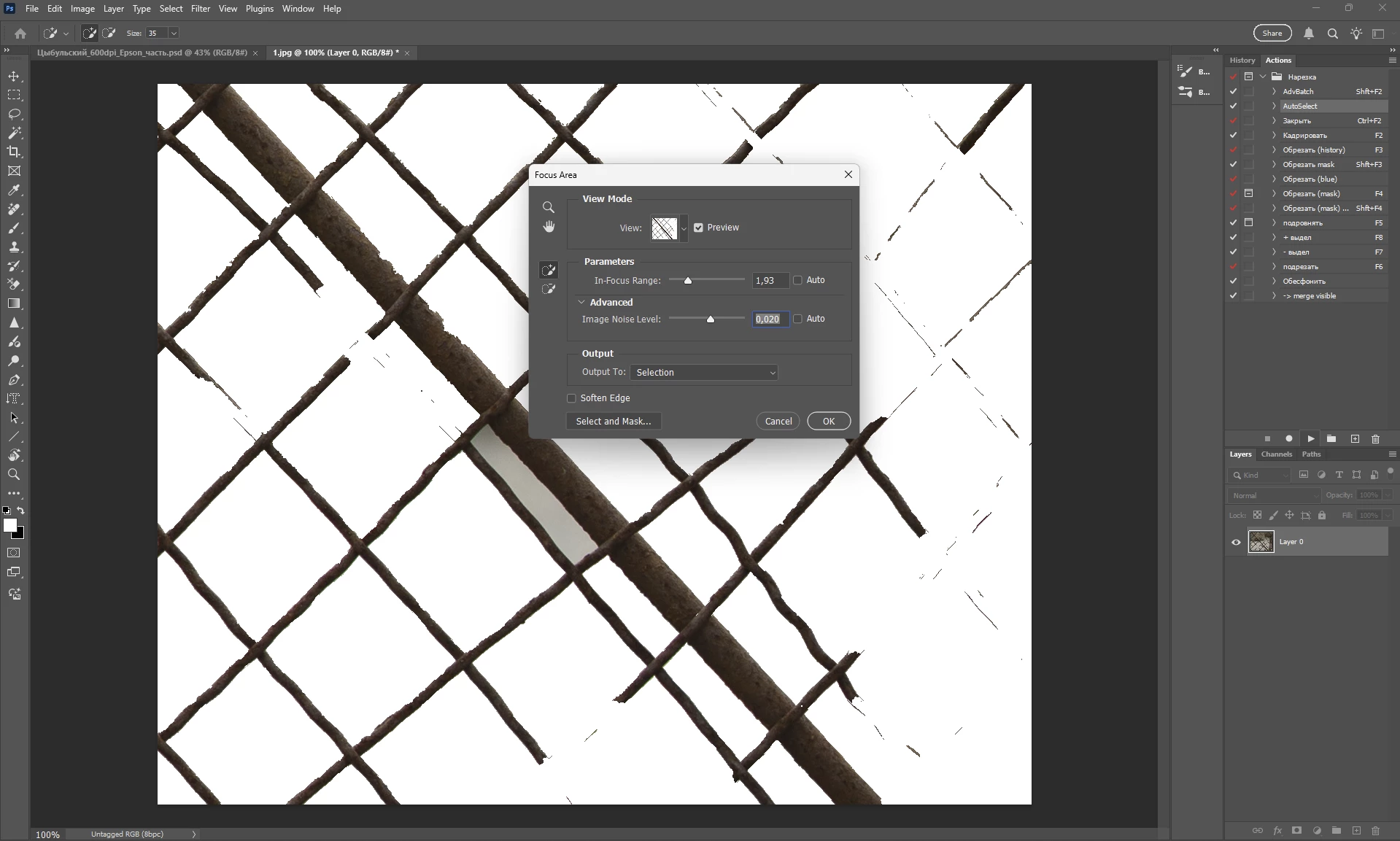
Task: Select the Lasso tool
Action: (14, 115)
